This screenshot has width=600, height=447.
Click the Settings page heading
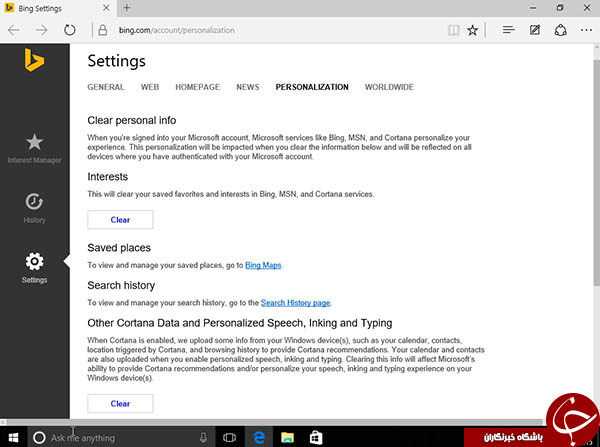[x=116, y=61]
